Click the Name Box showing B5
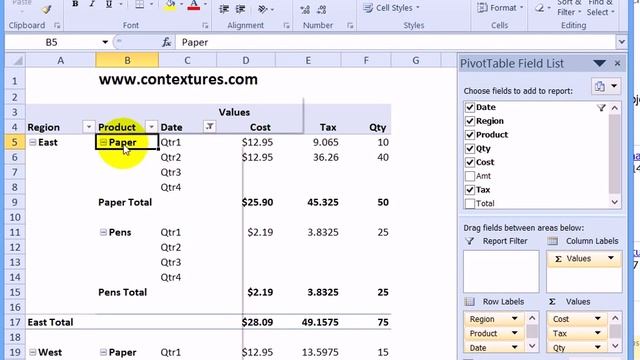Image resolution: width=640 pixels, height=360 pixels. coord(52,42)
